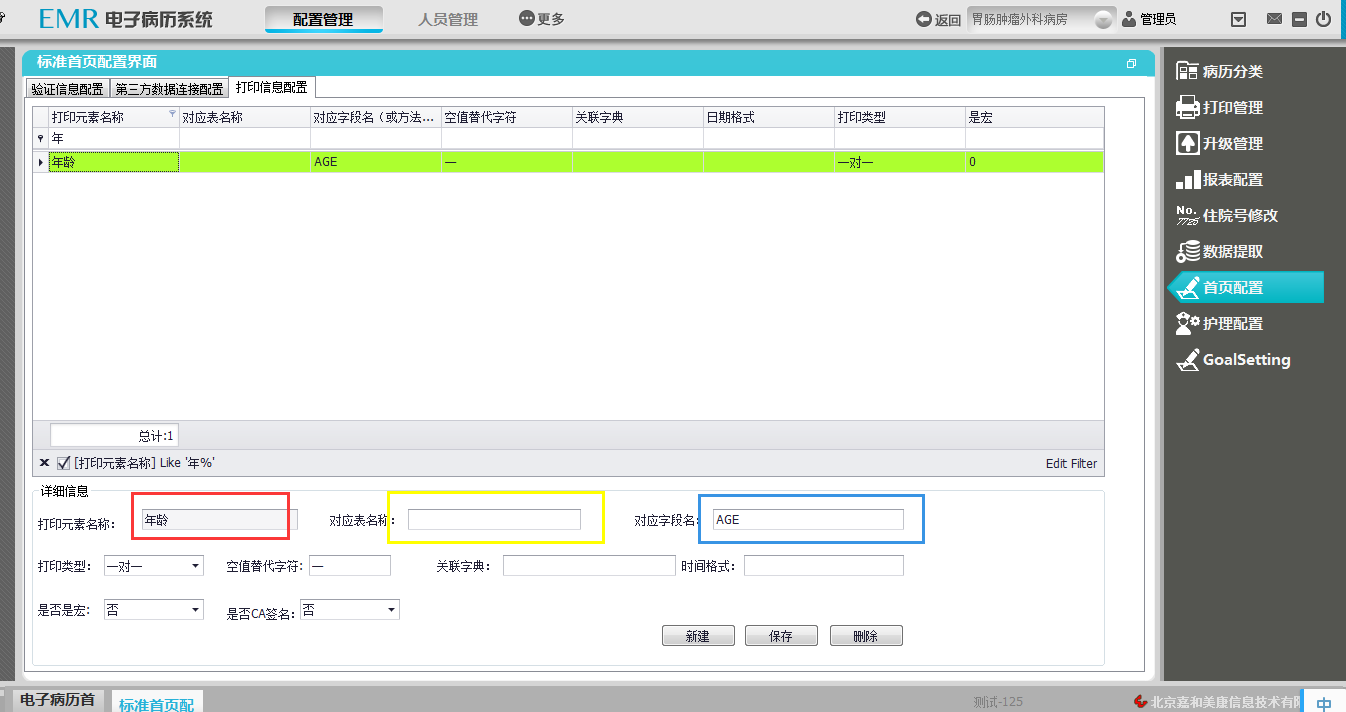The height and width of the screenshot is (712, 1346).
Task: Select 首页配置 in sidebar
Action: tap(1245, 287)
